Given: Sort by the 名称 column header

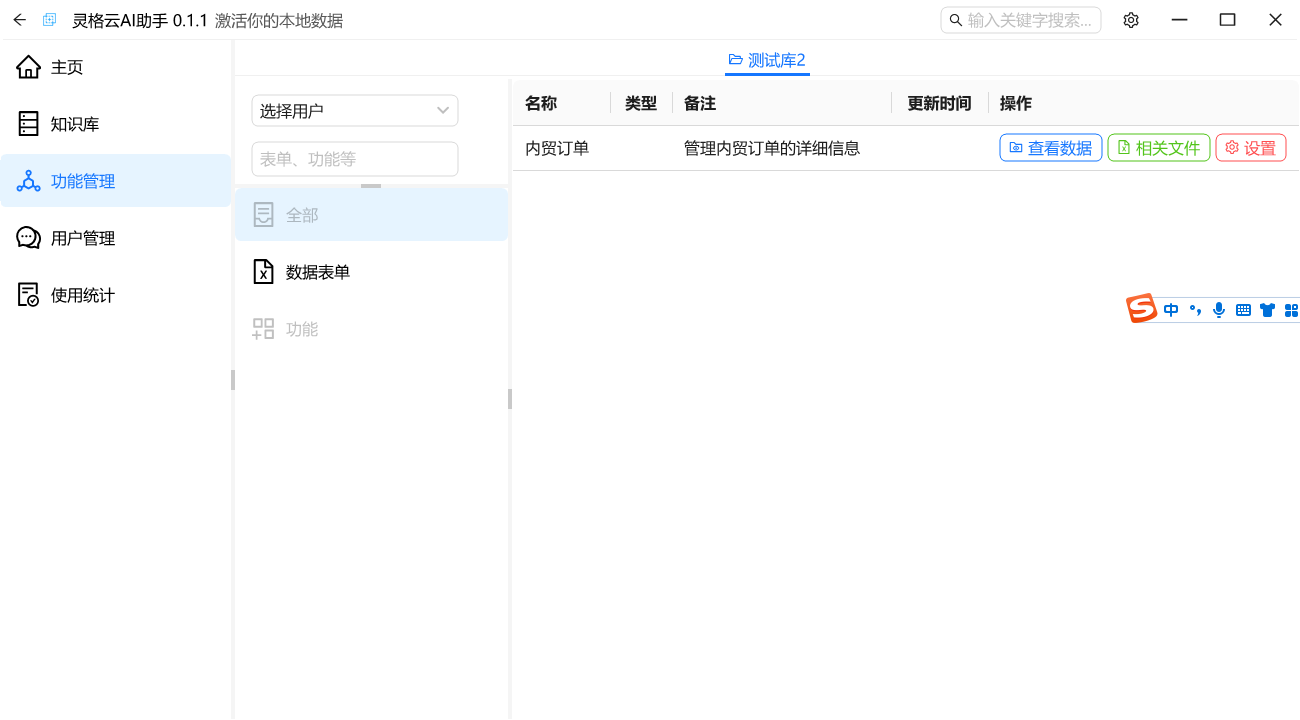Looking at the screenshot, I should coord(541,103).
